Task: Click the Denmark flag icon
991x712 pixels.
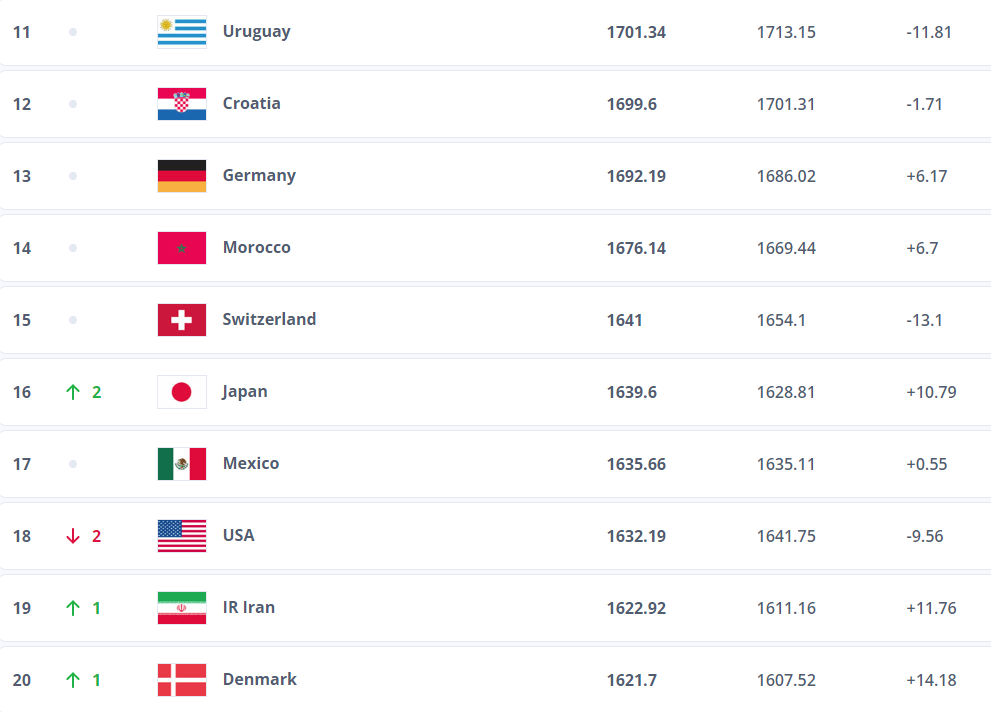Action: pos(182,680)
